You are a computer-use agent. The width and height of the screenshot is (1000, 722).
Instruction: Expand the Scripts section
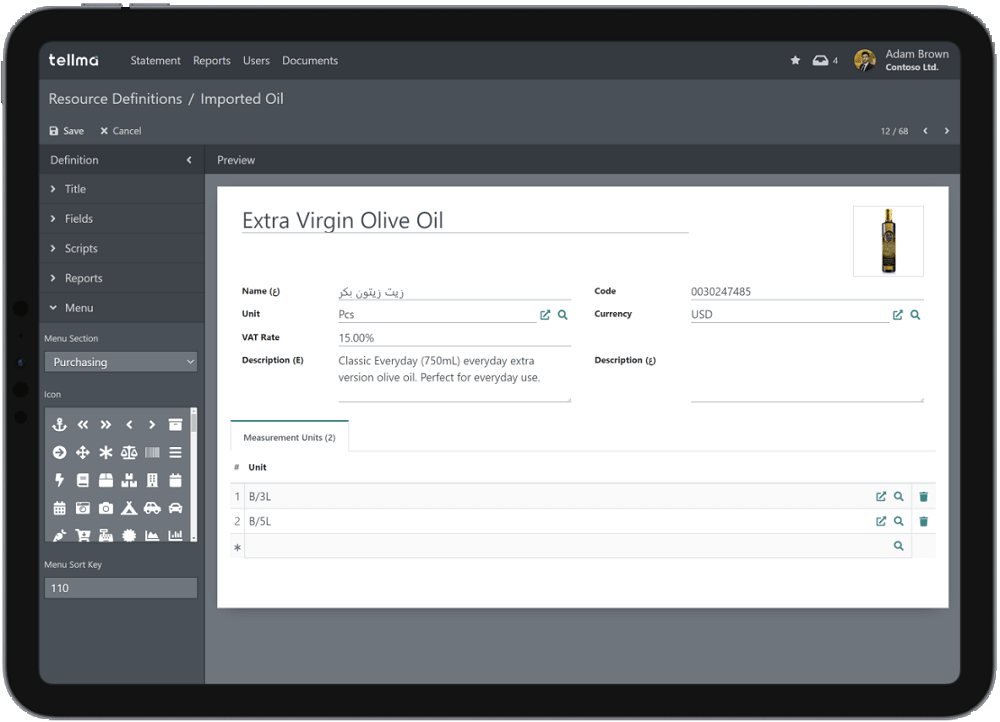pyautogui.click(x=122, y=249)
